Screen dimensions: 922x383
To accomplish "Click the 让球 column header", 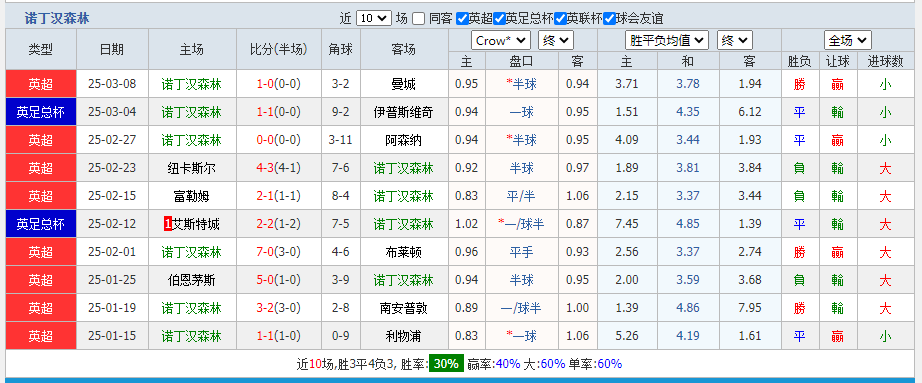I will 837,61.
